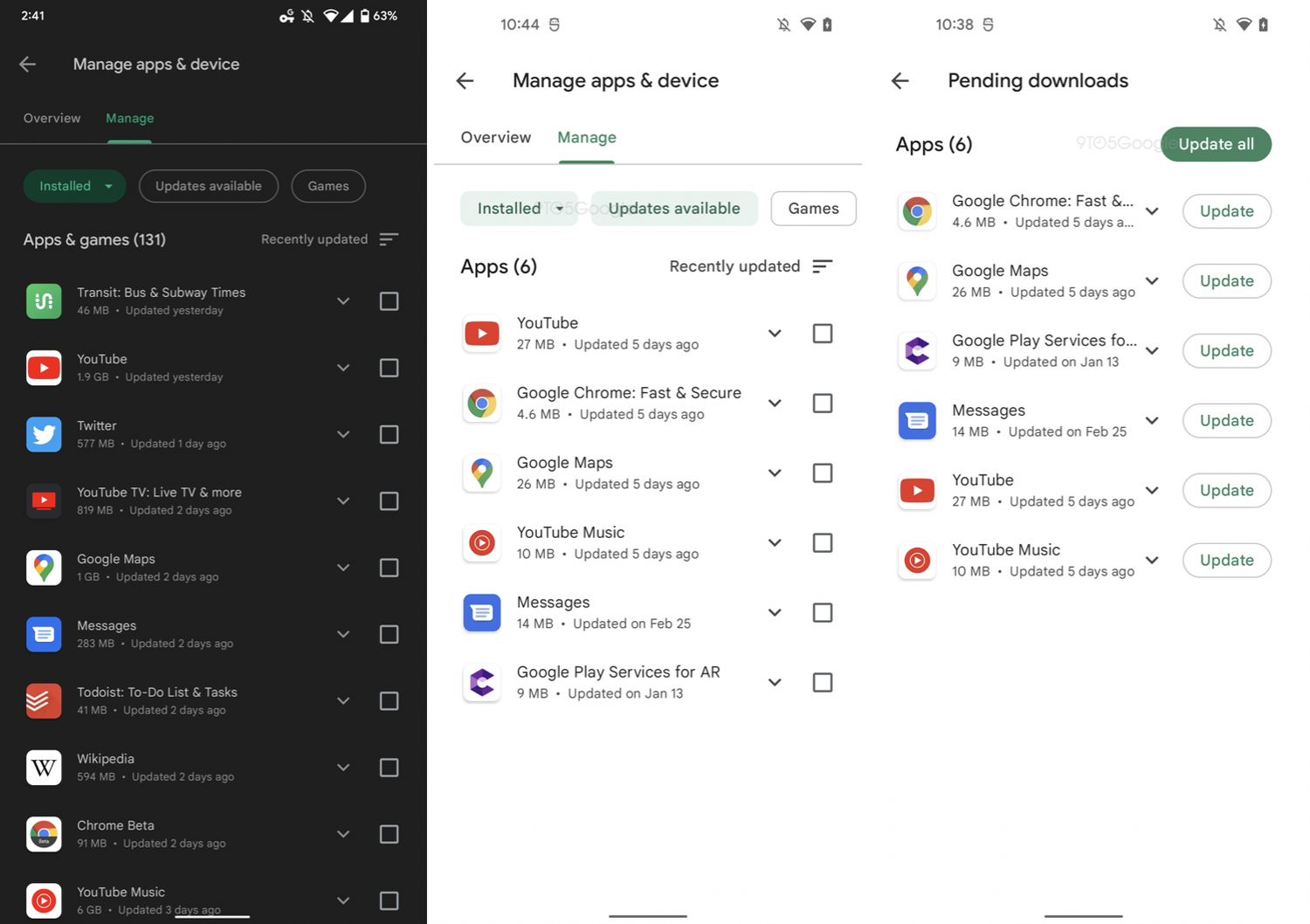Check the Transit: Bus & Subway Times checkbox
The height and width of the screenshot is (924, 1310).
[x=390, y=301]
